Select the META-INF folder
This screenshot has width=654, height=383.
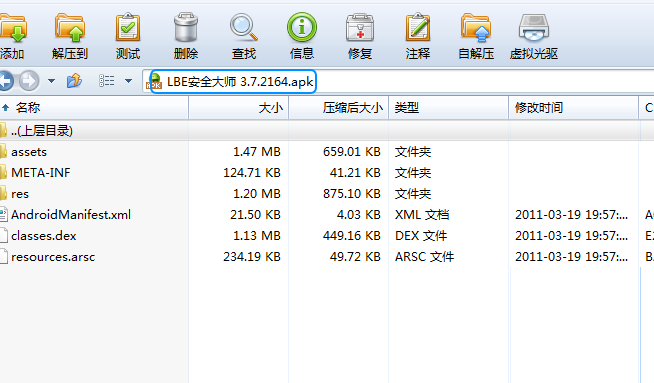[41, 173]
